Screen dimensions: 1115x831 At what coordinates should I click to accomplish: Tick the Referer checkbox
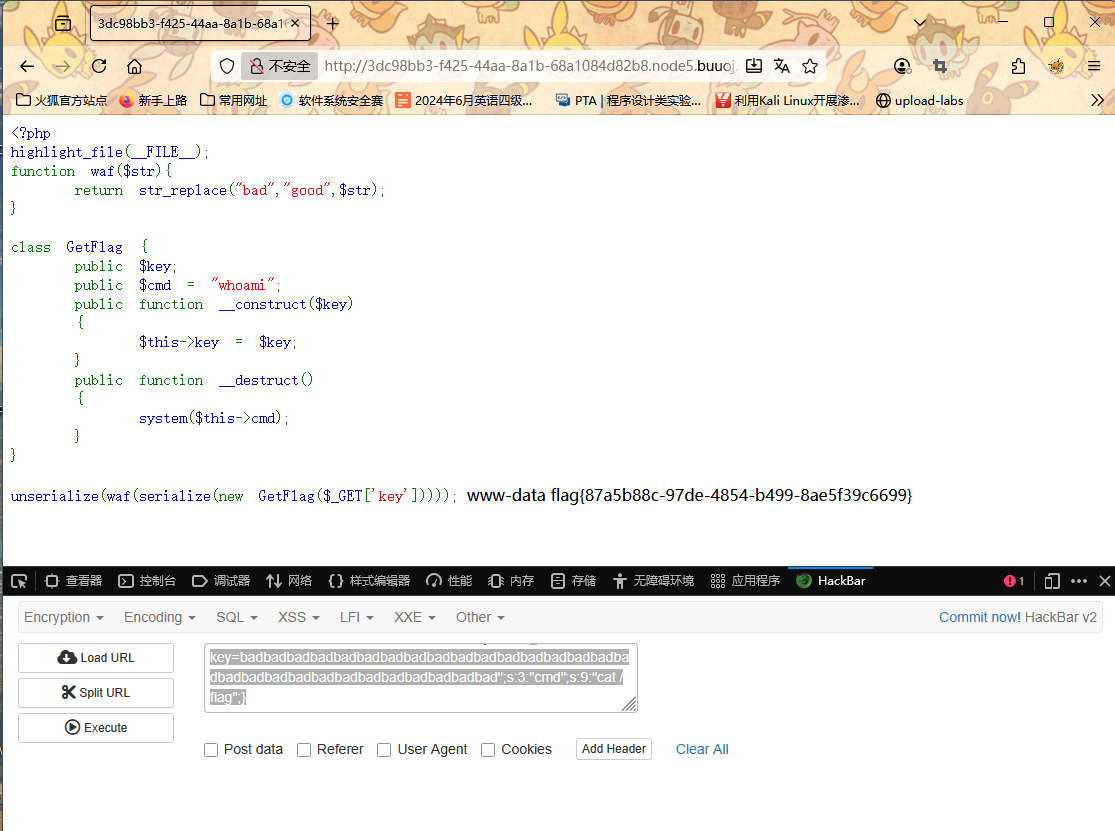pyautogui.click(x=304, y=750)
